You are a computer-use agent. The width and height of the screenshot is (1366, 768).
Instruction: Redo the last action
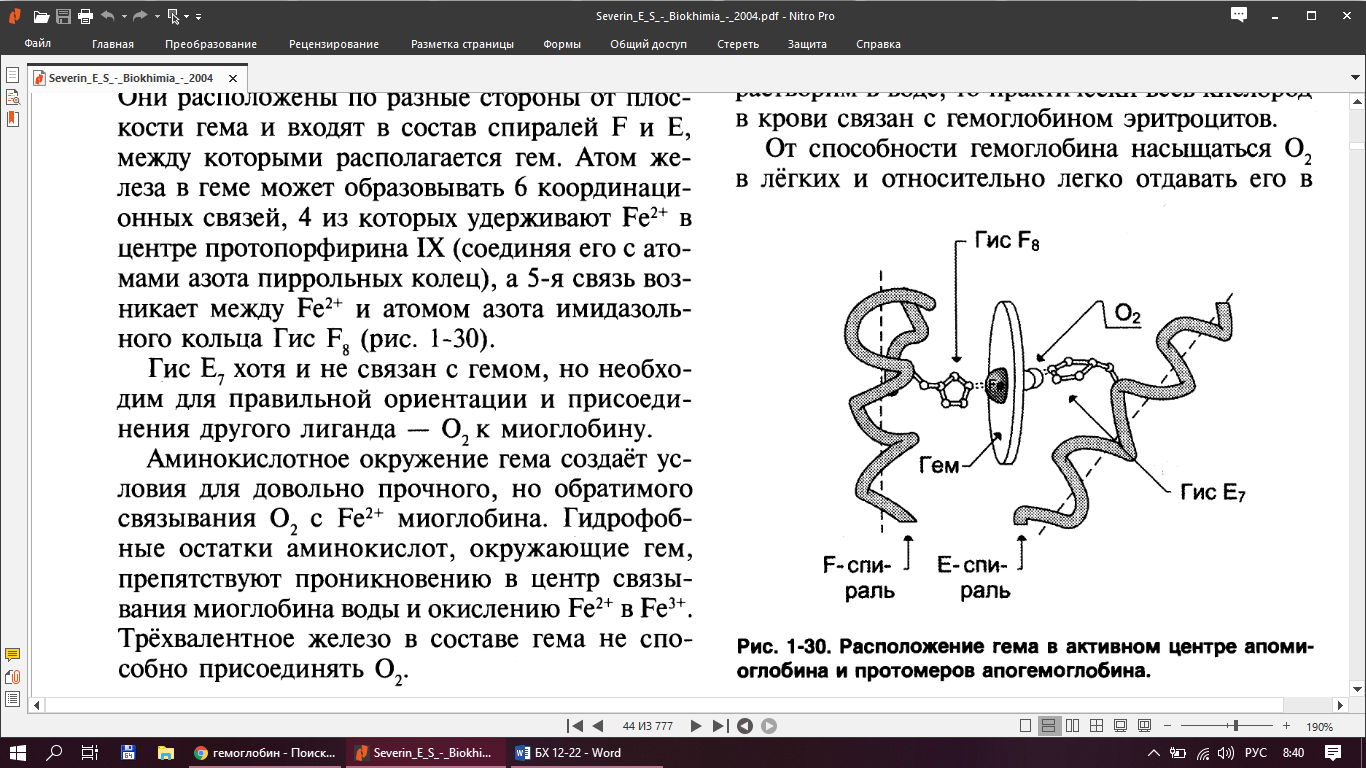point(139,16)
